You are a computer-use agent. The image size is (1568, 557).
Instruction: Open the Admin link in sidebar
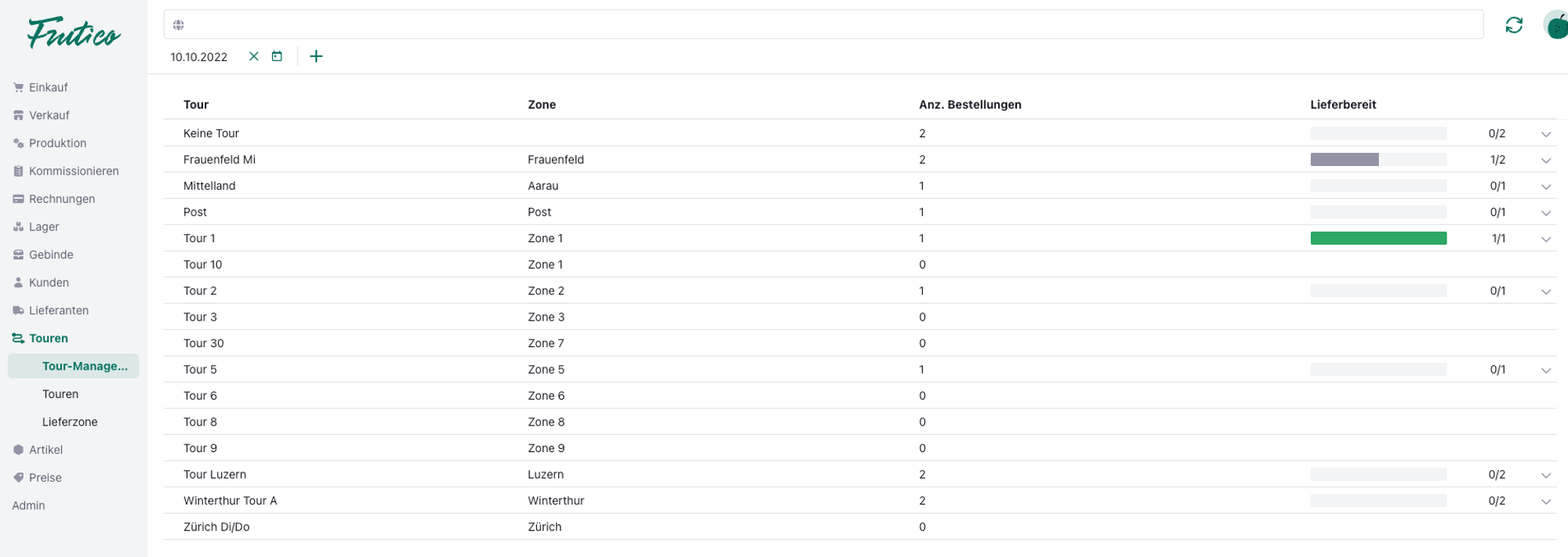(x=28, y=506)
